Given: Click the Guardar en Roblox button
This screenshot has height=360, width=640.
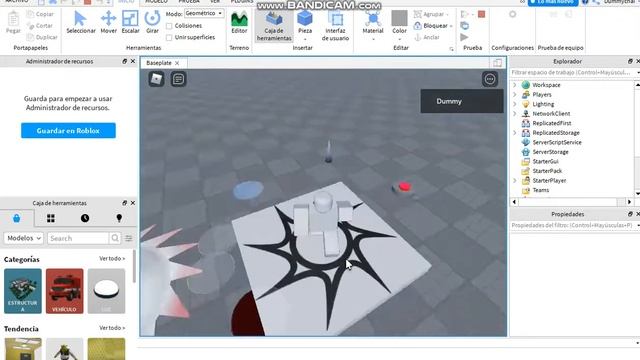Looking at the screenshot, I should coord(68,131).
